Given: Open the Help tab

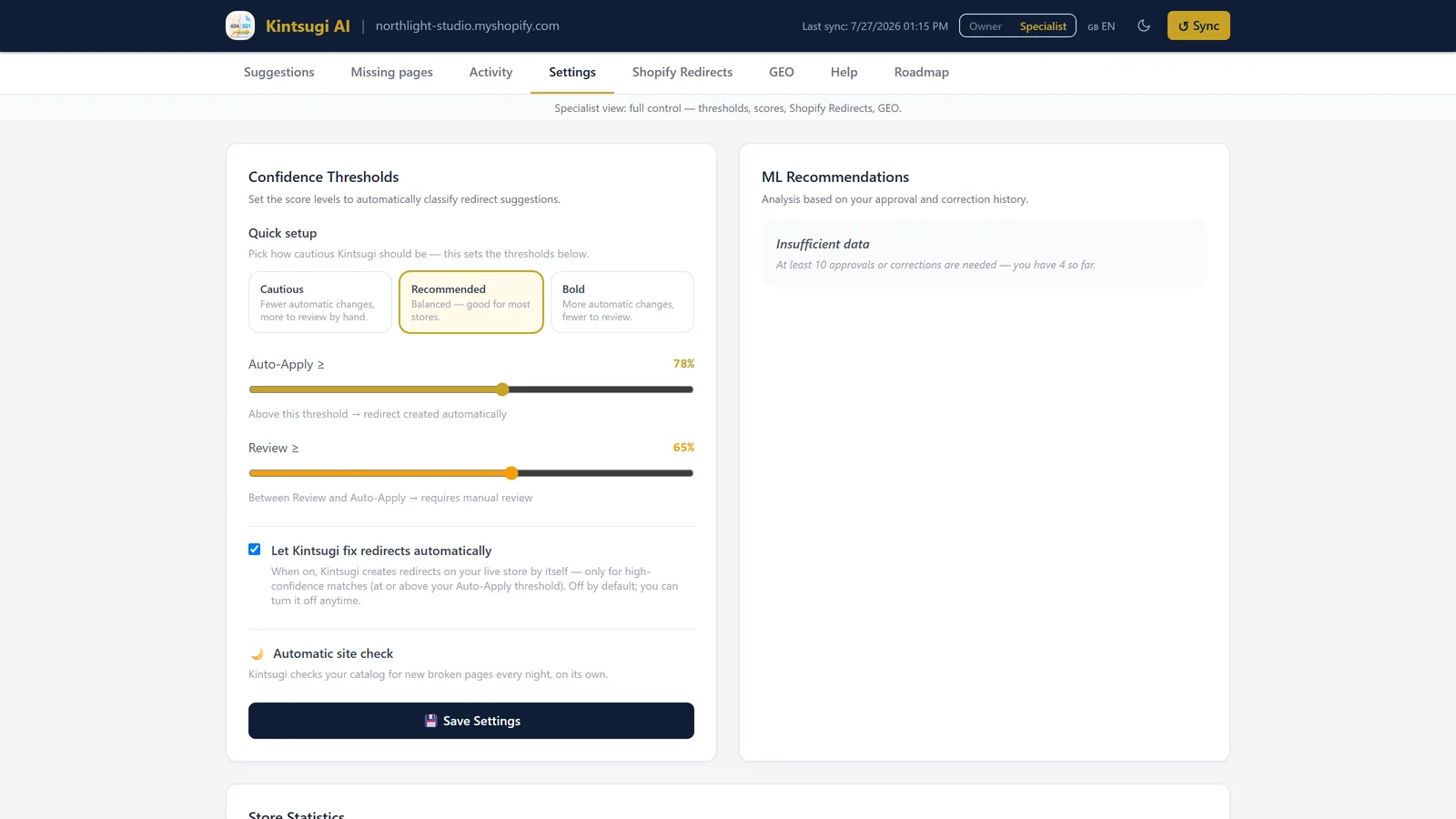Looking at the screenshot, I should 844,73.
